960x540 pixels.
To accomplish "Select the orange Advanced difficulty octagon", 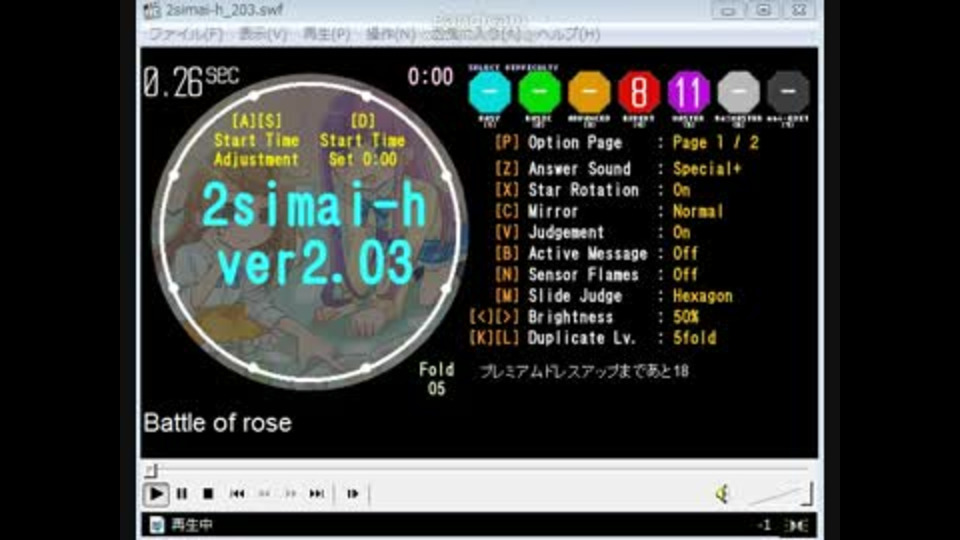I will pyautogui.click(x=589, y=92).
